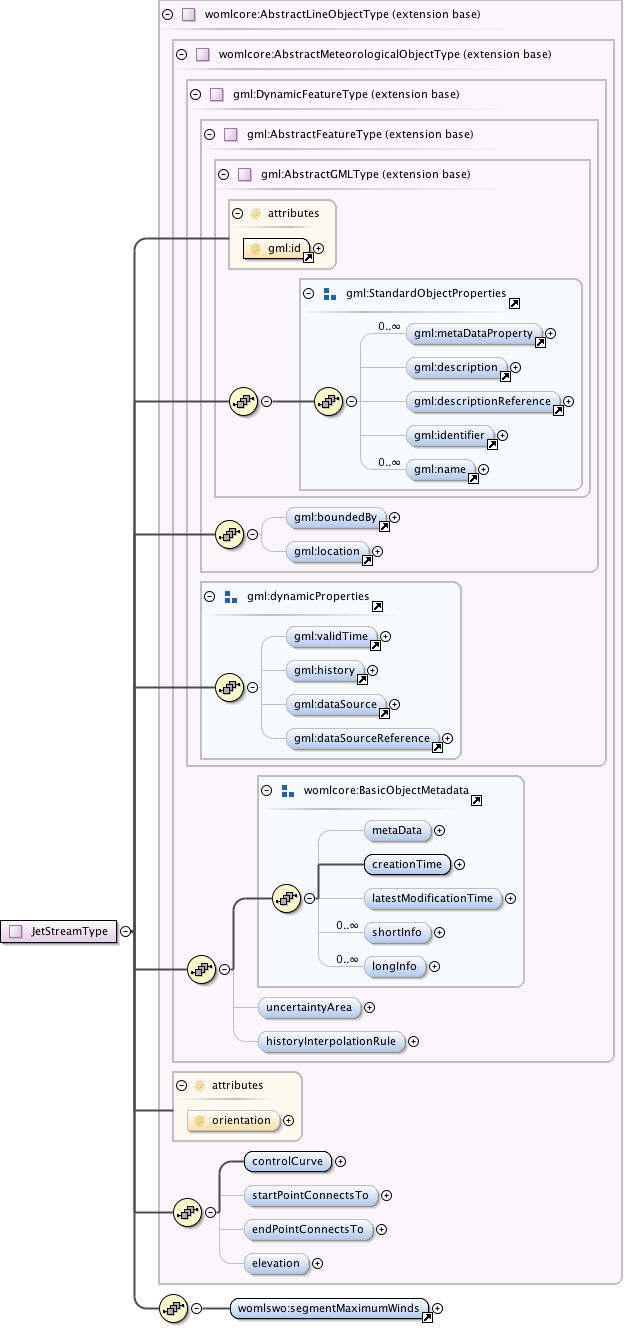Expand gml:dataSourceReference element
Viewport: 624px width, 1328px height.
click(x=447, y=739)
